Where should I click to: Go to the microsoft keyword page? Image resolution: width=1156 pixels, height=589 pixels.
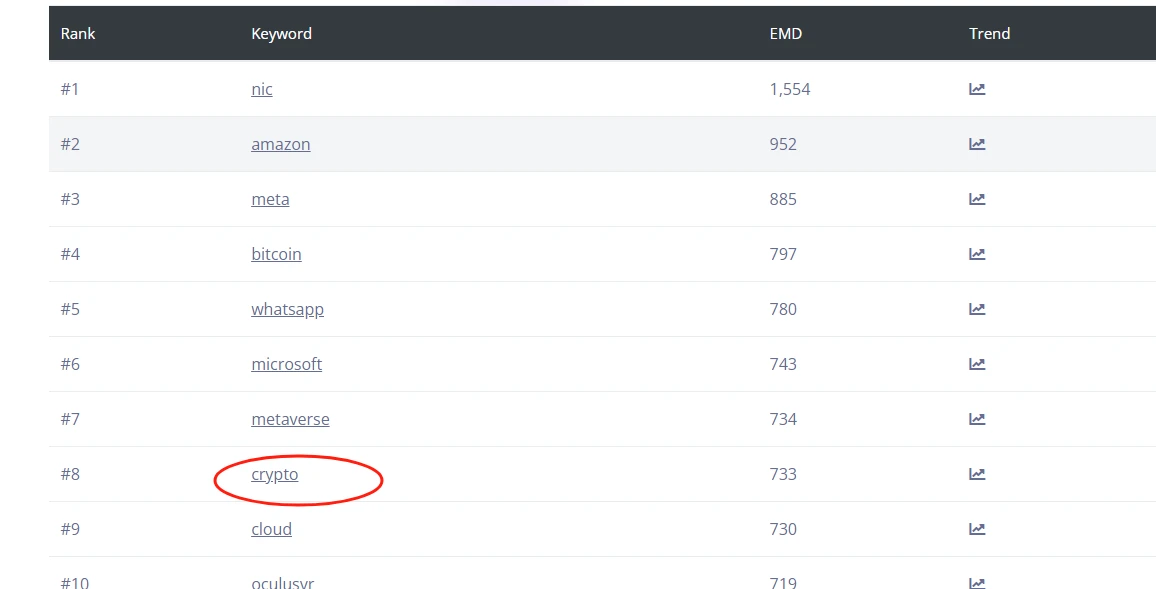click(286, 364)
